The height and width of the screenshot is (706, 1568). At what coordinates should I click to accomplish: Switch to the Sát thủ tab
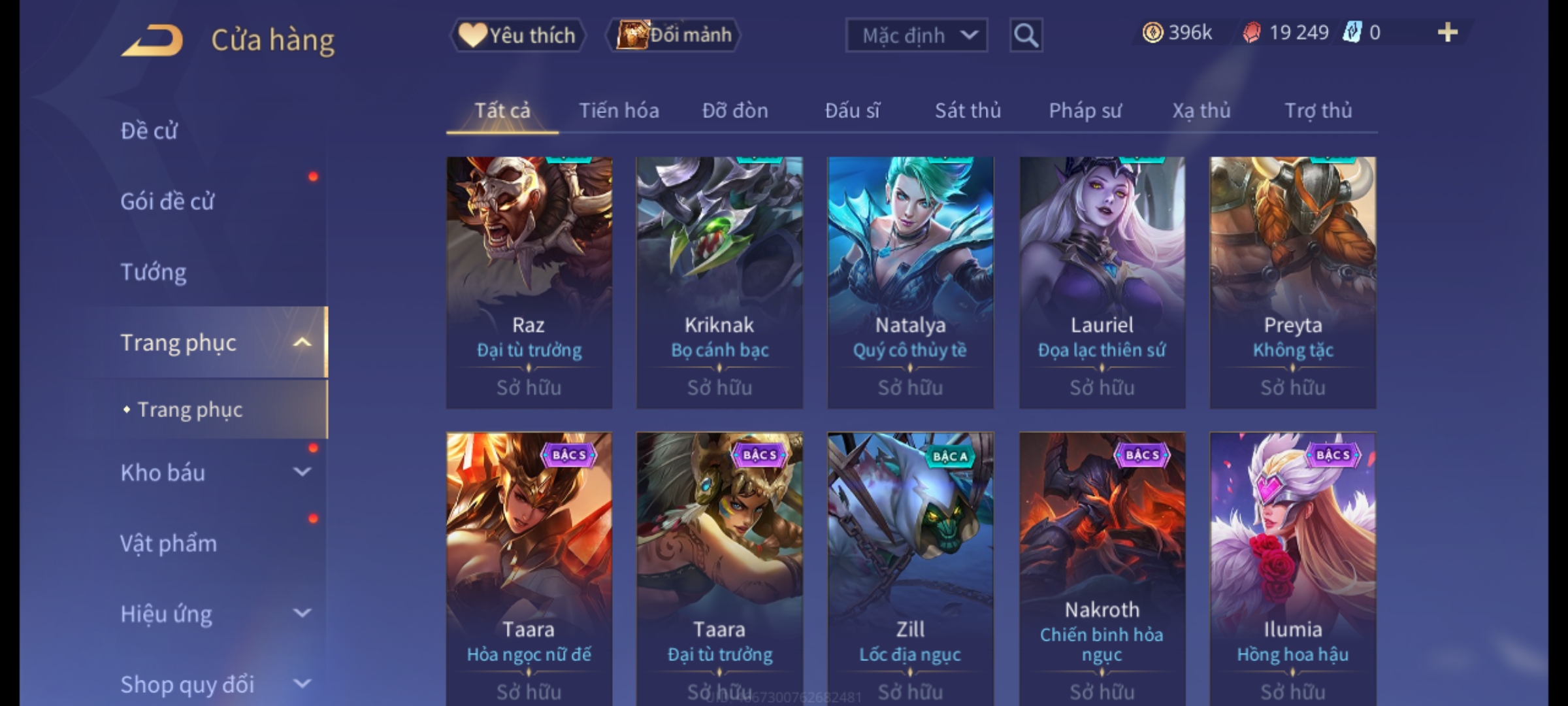968,110
